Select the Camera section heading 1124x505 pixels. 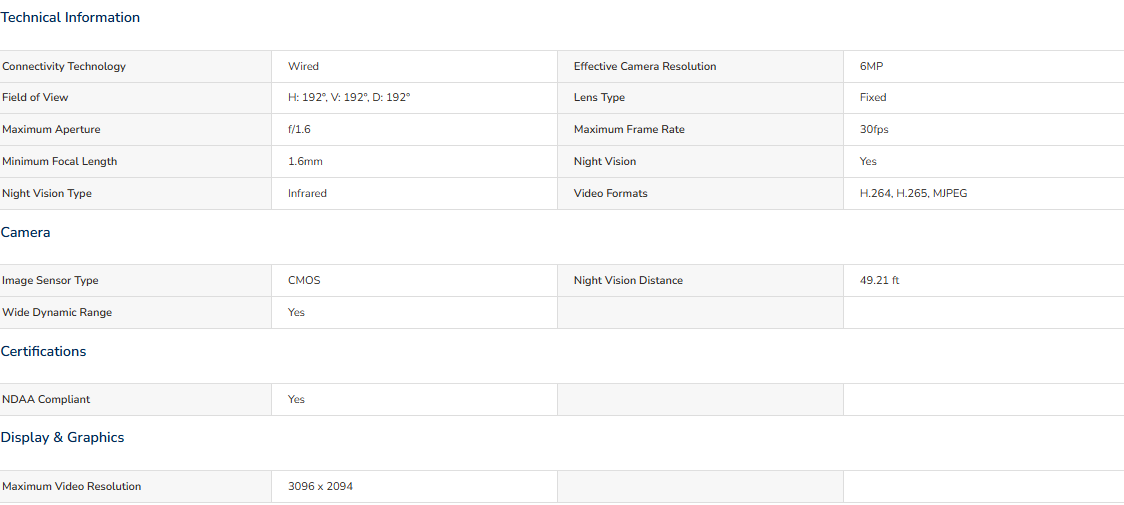25,232
